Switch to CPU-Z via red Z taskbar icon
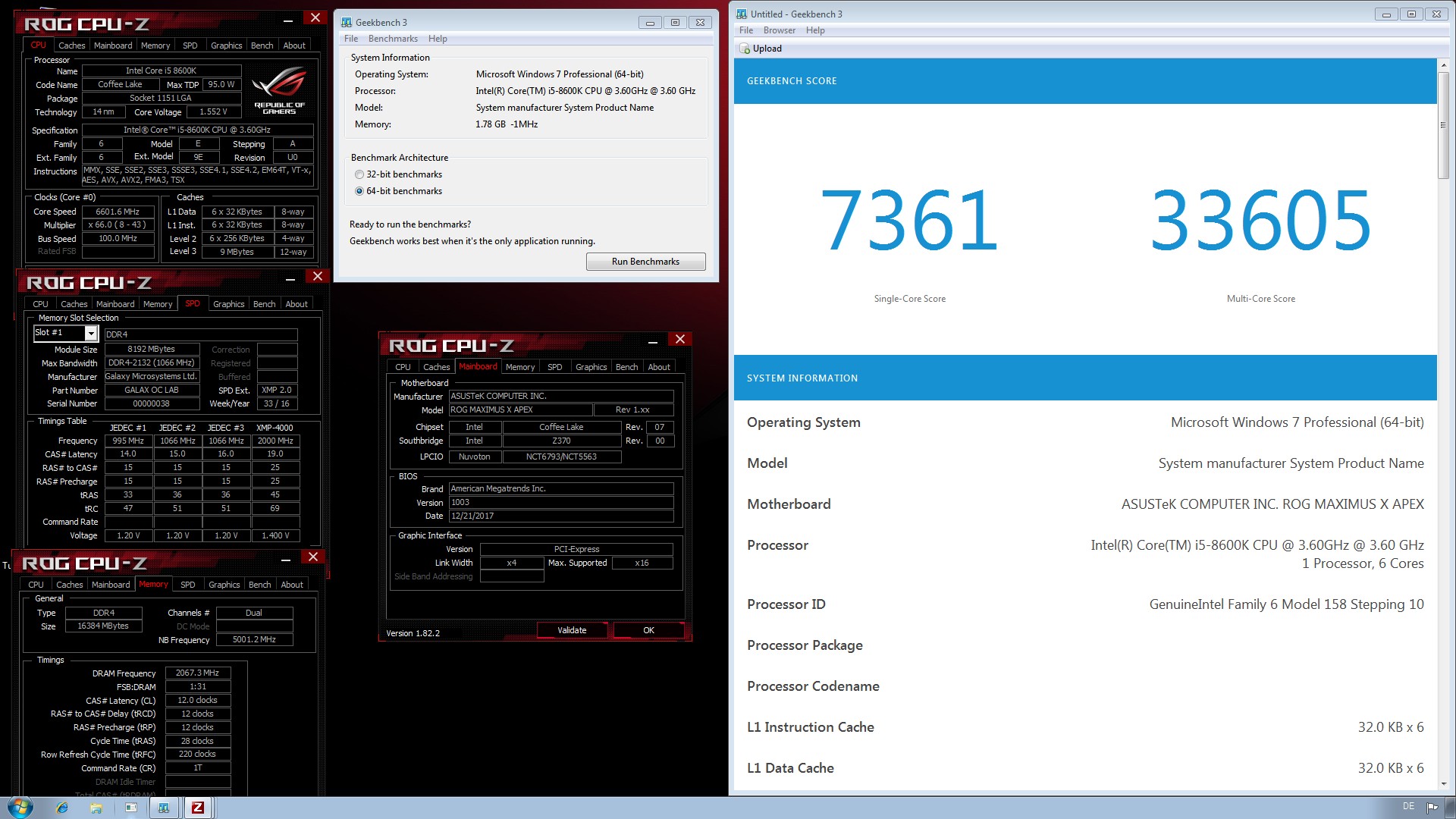This screenshot has width=1456, height=819. pyautogui.click(x=198, y=808)
